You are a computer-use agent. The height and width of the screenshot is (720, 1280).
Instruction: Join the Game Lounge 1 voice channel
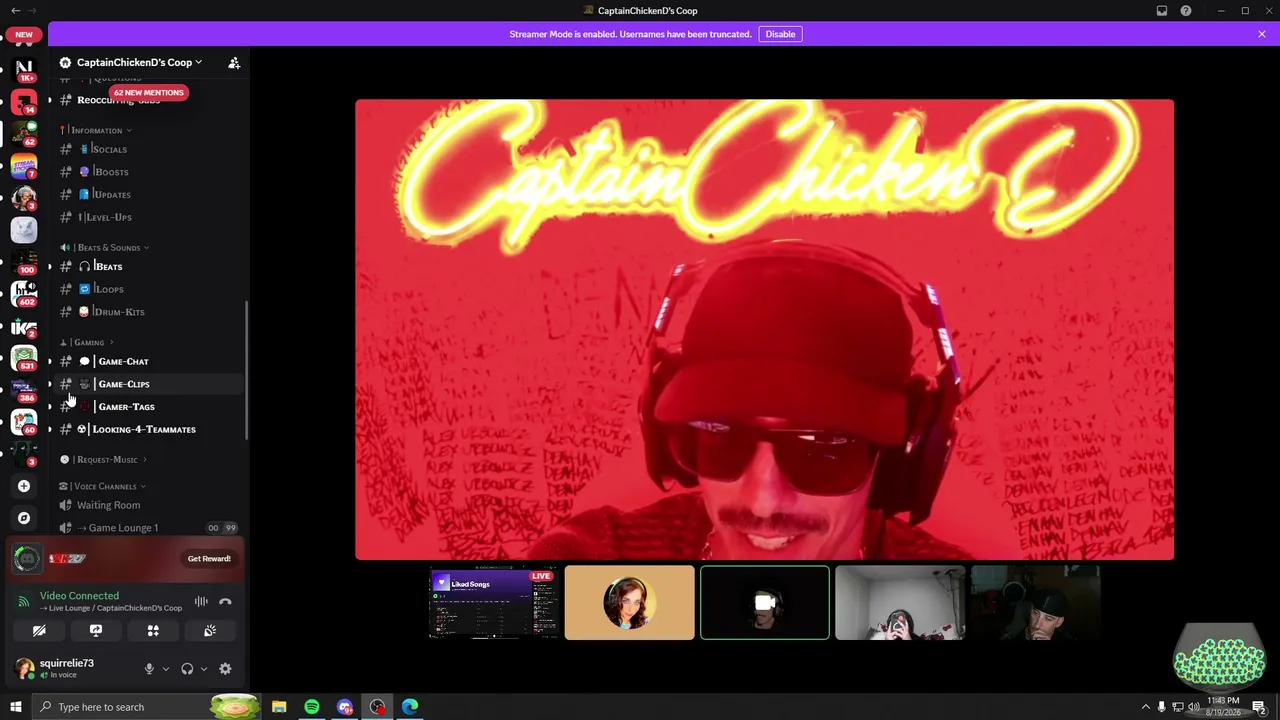pyautogui.click(x=148, y=528)
